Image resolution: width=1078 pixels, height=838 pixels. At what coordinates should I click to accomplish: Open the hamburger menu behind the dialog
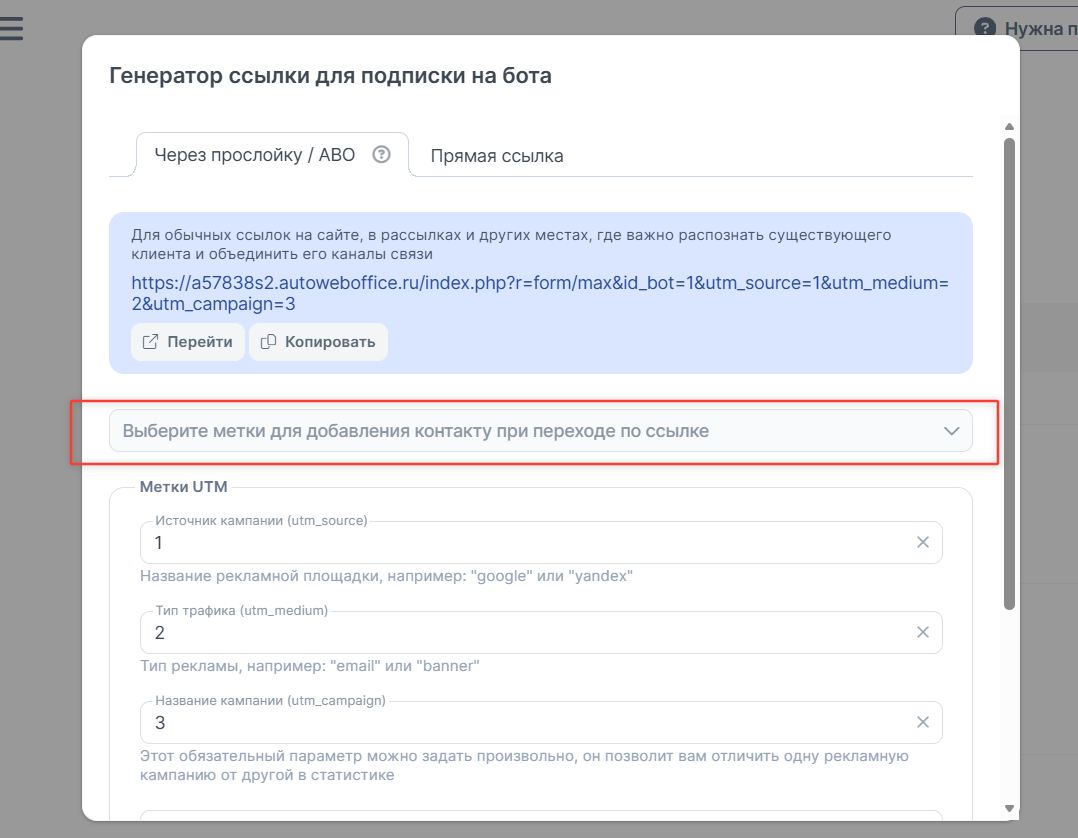pos(11,28)
